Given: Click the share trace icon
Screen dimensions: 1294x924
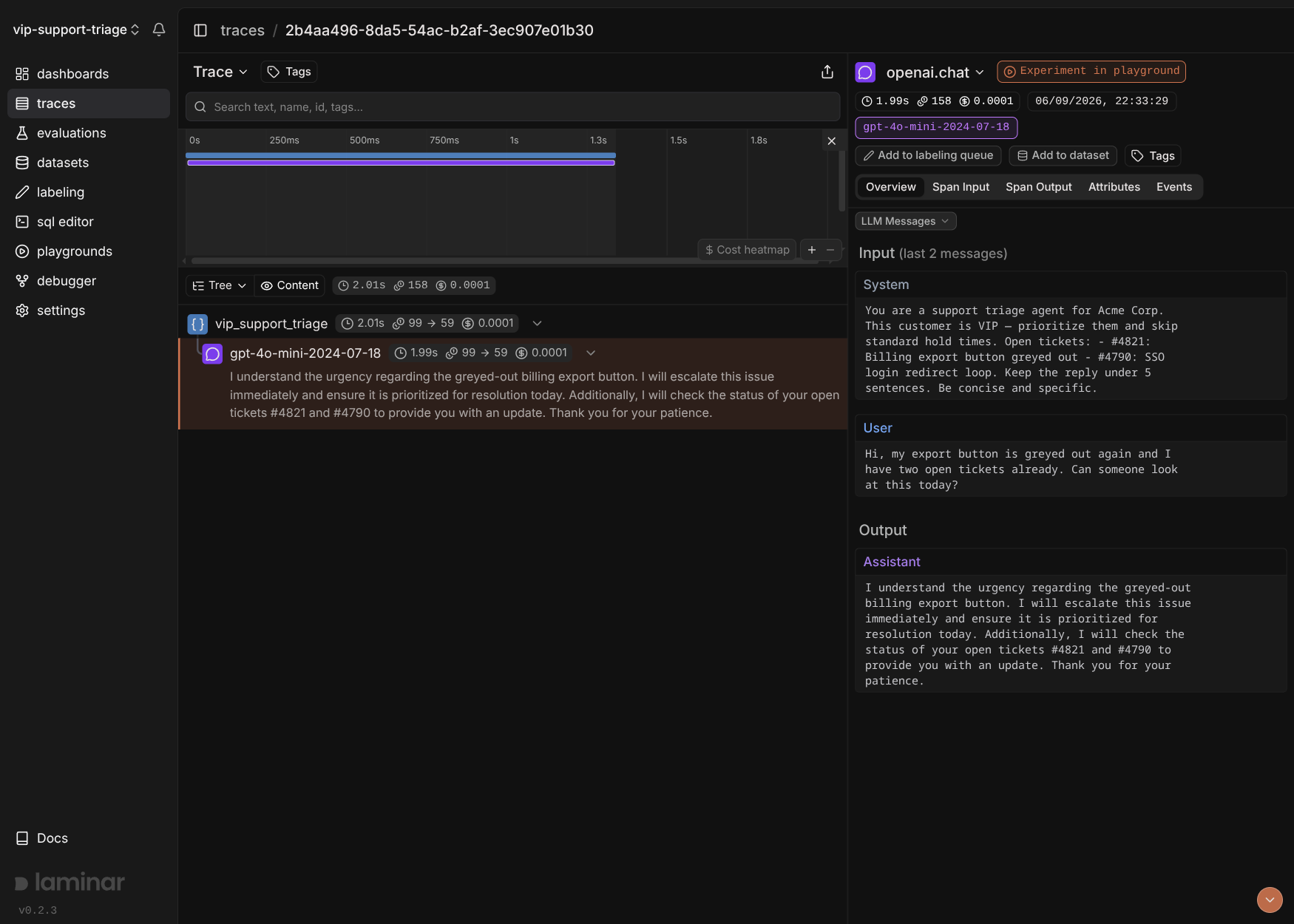Looking at the screenshot, I should (x=827, y=72).
